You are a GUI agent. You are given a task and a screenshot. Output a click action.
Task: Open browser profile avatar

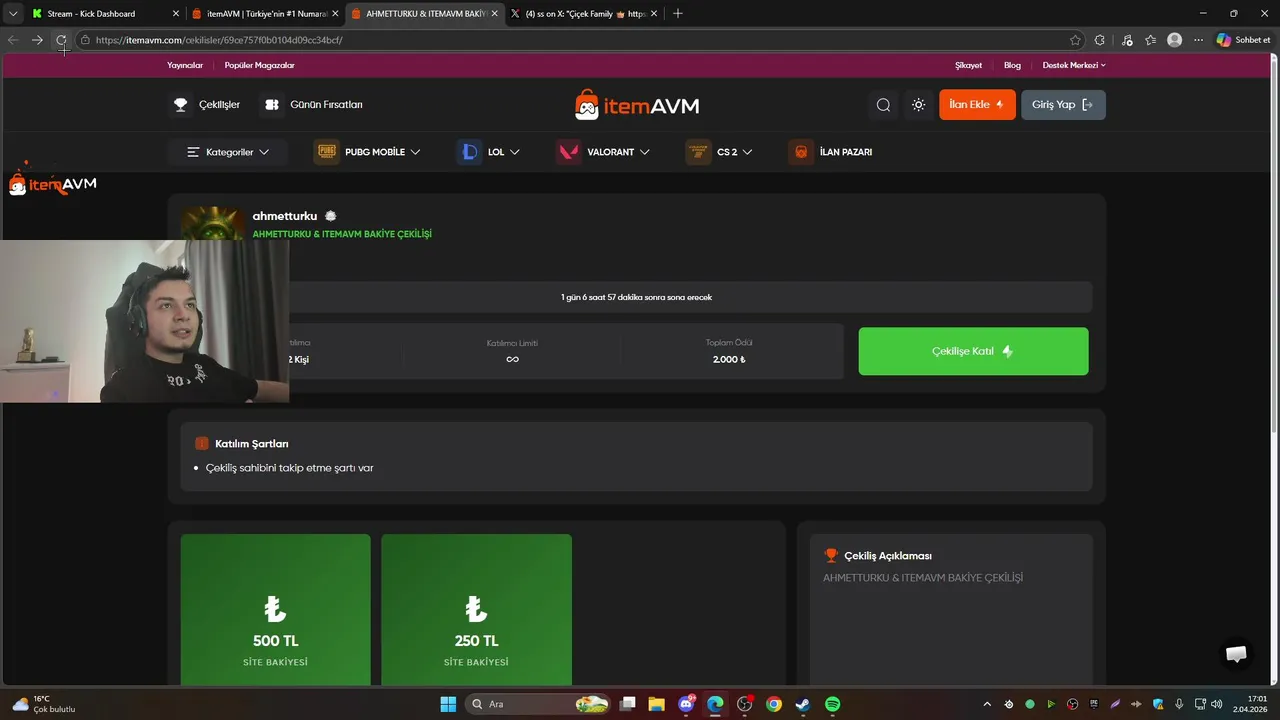point(1175,40)
